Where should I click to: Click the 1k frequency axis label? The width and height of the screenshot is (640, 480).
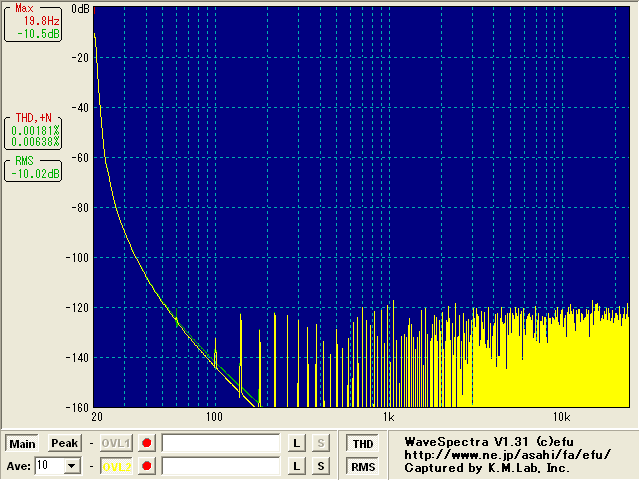[x=389, y=417]
